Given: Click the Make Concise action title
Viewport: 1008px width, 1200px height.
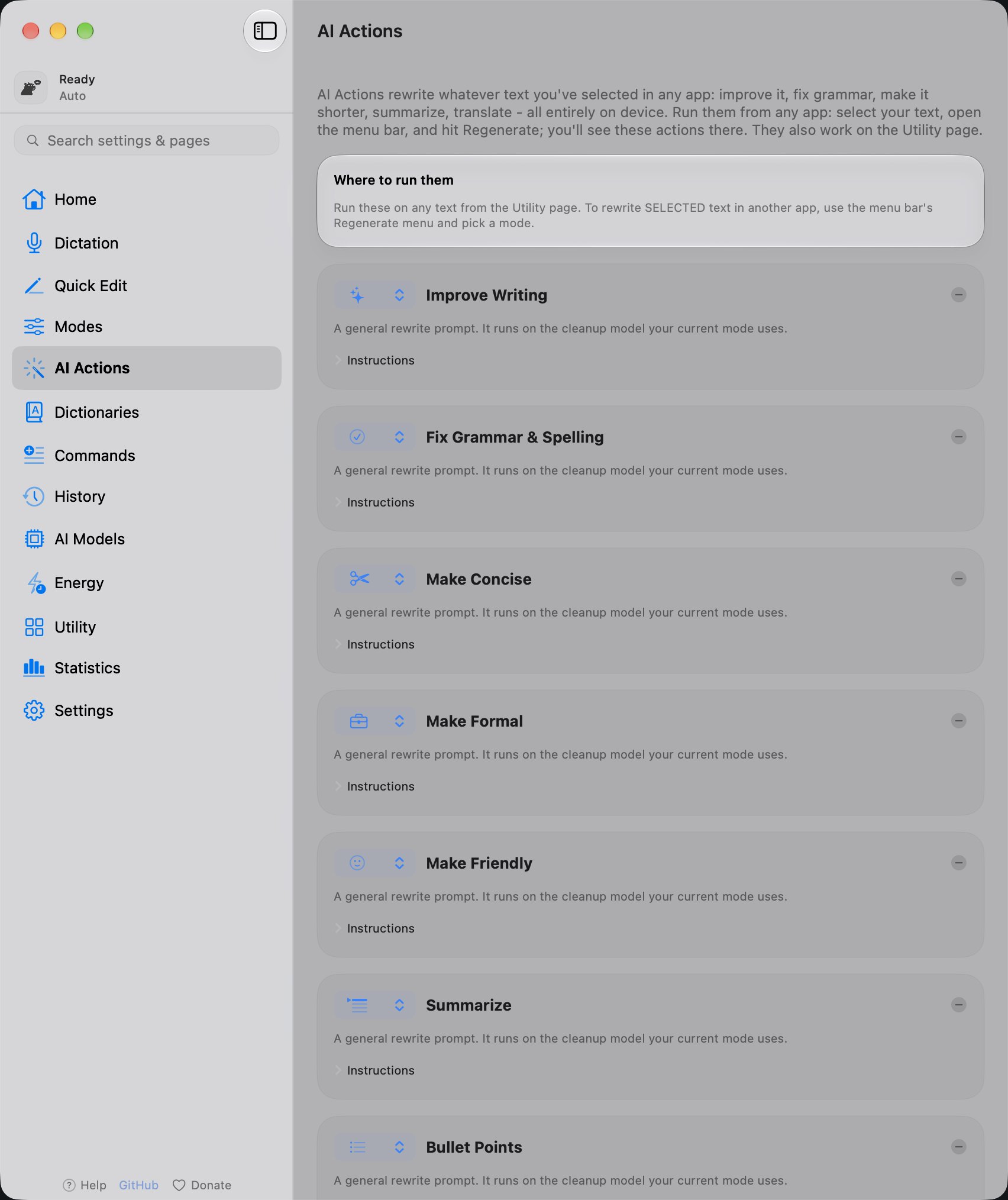Looking at the screenshot, I should (x=479, y=579).
